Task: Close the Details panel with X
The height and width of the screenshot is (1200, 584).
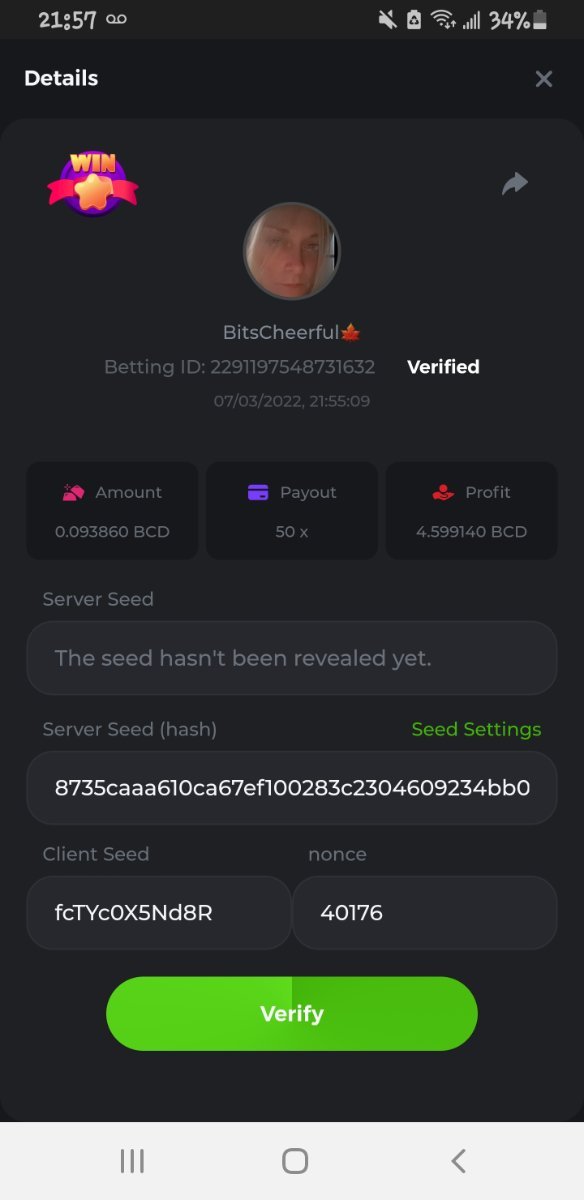Action: pyautogui.click(x=543, y=79)
